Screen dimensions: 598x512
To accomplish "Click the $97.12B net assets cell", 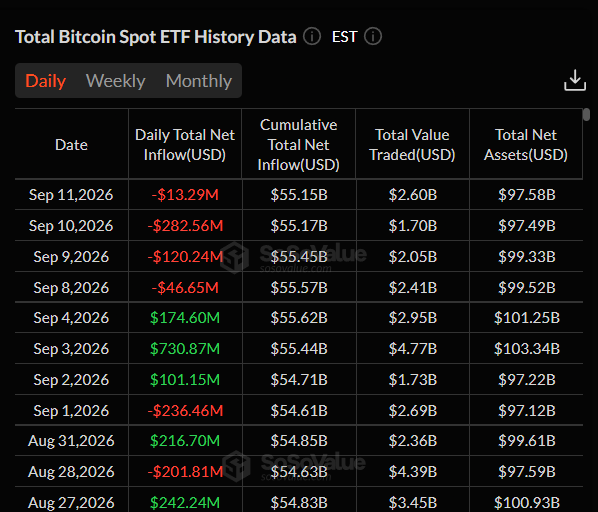I will coord(527,411).
